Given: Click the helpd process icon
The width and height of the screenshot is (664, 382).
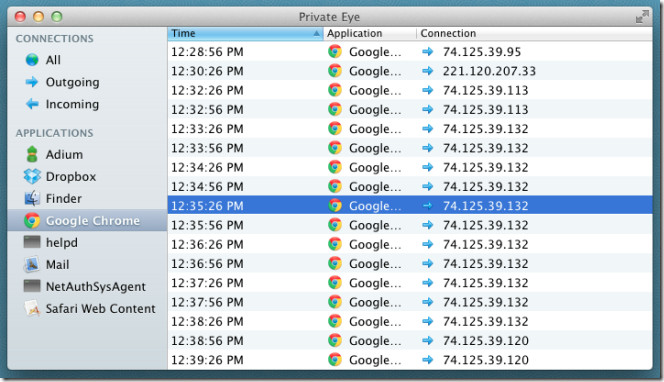Looking at the screenshot, I should pos(32,242).
